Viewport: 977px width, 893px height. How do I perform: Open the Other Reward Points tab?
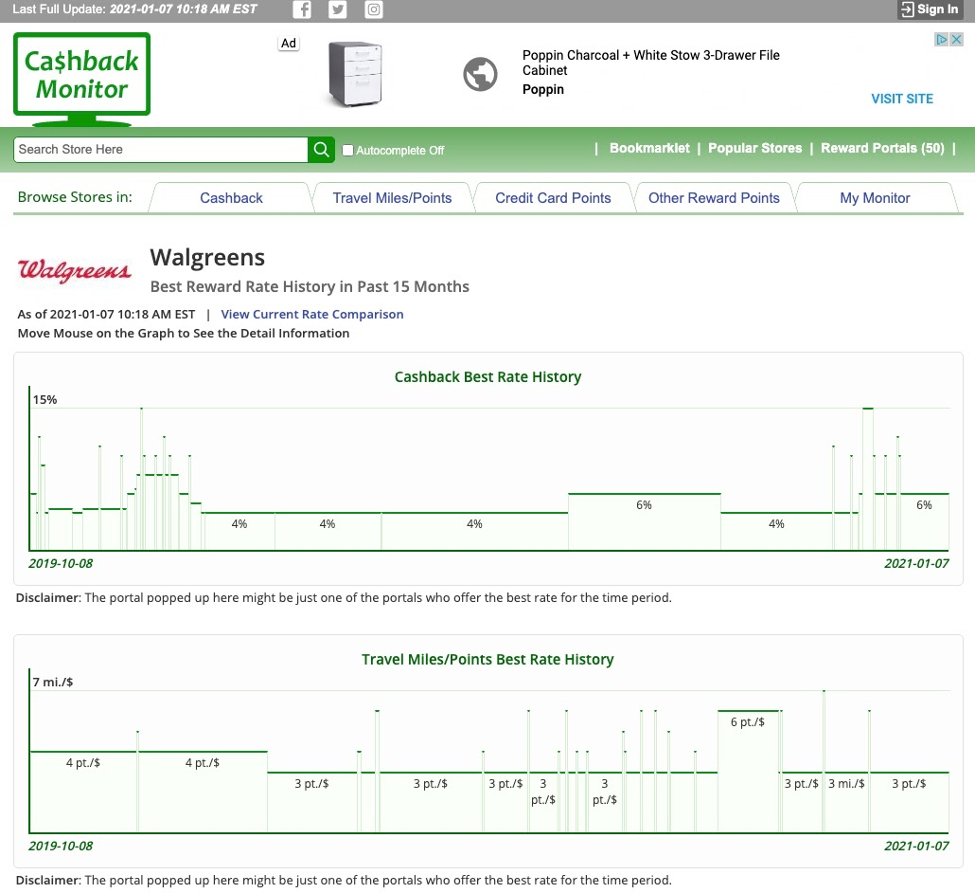[x=714, y=198]
